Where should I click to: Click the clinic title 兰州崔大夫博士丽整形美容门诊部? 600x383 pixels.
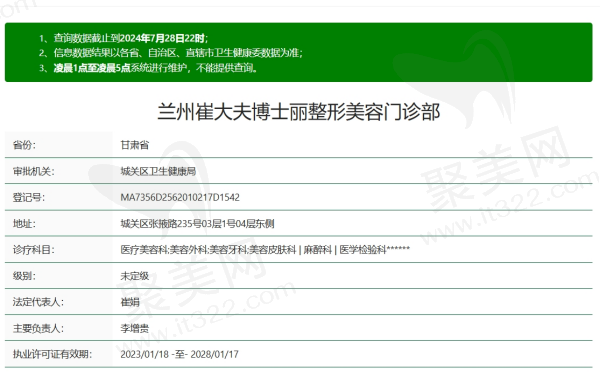pos(298,112)
